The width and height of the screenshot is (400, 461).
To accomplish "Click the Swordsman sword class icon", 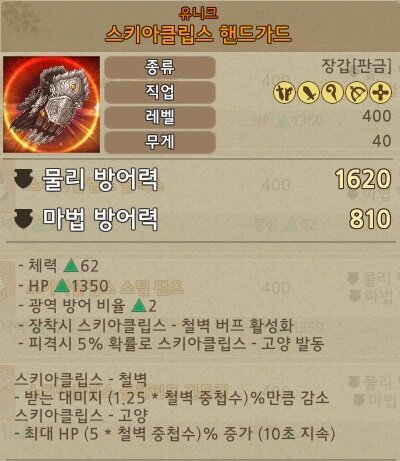I will [309, 93].
